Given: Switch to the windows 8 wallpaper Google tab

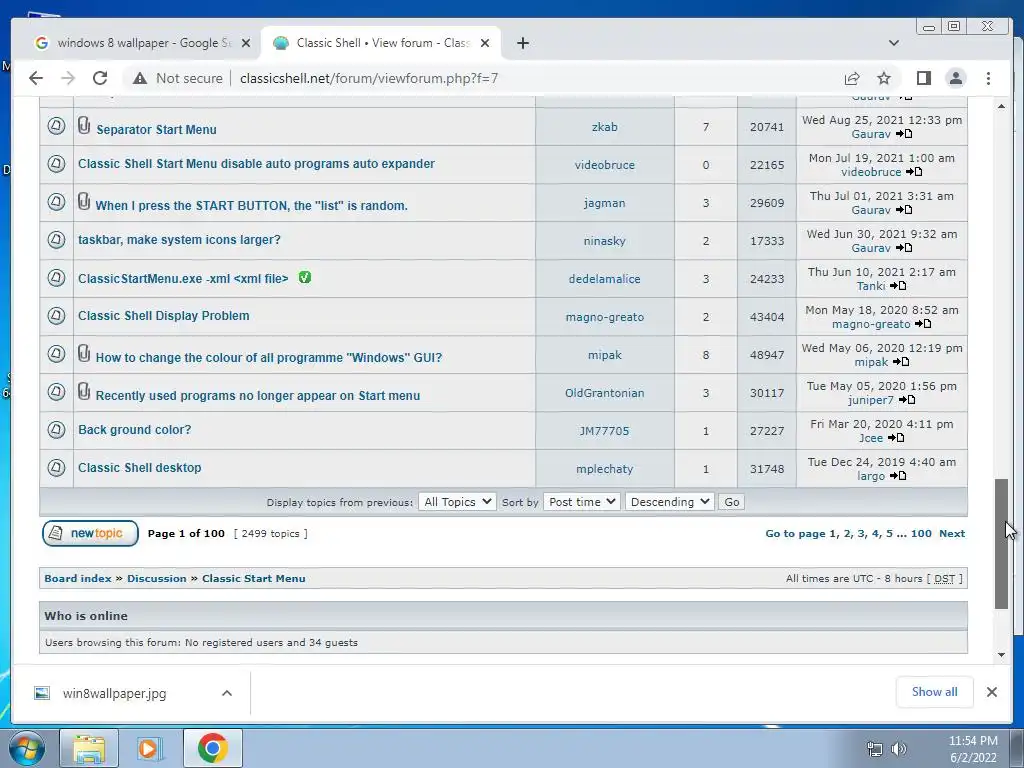Looking at the screenshot, I should click(x=142, y=43).
